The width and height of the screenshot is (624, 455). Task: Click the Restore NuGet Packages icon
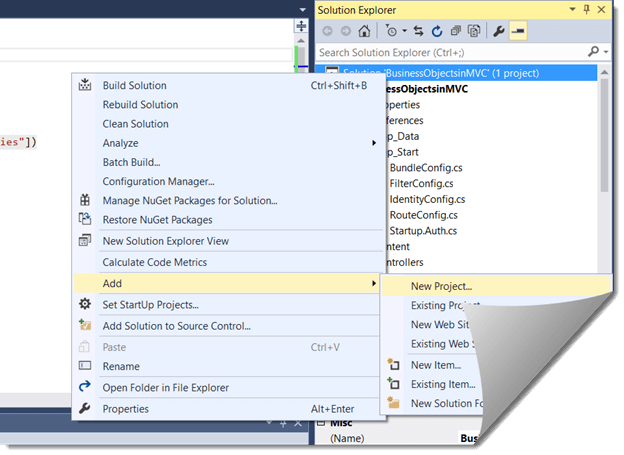tap(85, 219)
